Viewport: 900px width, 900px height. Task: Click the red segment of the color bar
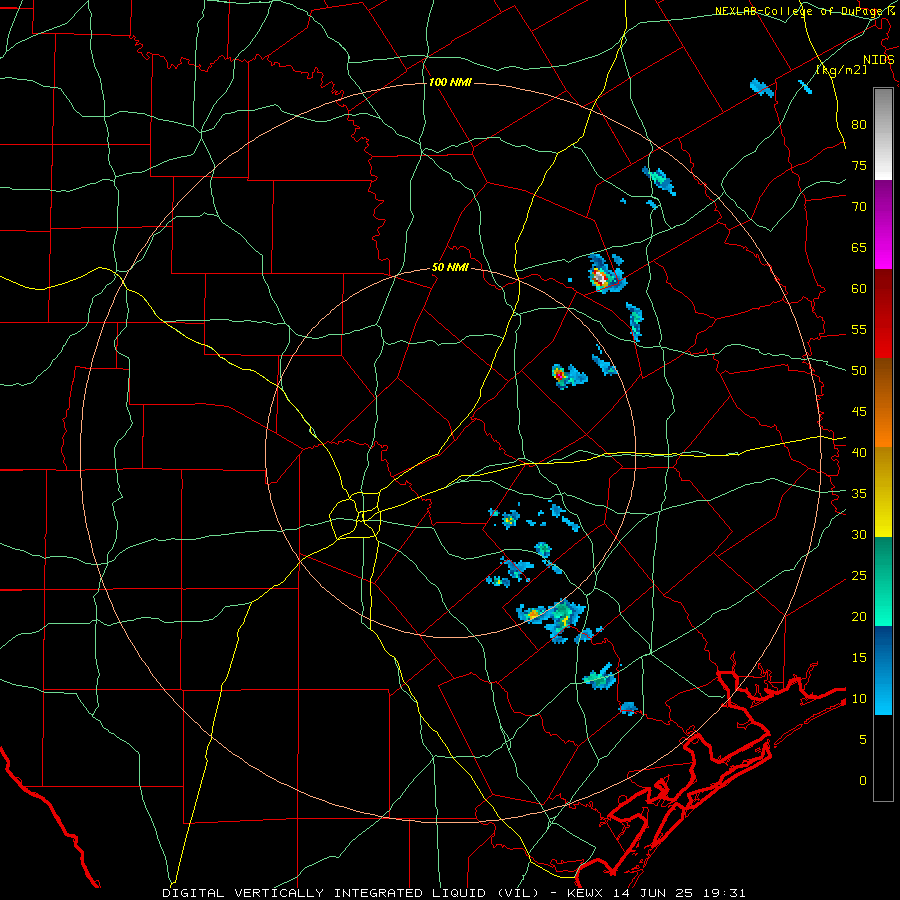(883, 314)
